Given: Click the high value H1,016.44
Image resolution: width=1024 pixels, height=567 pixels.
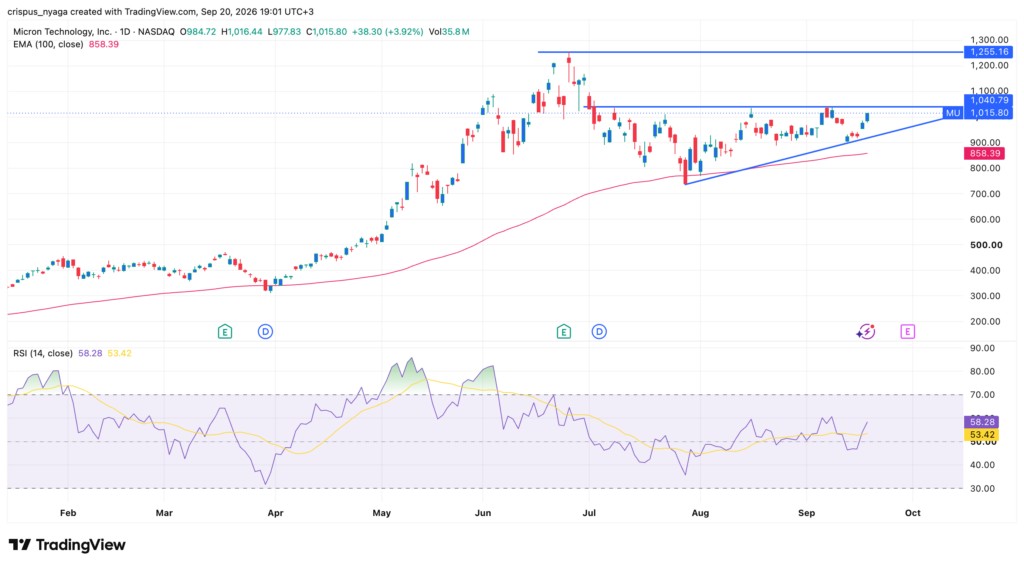Looking at the screenshot, I should [242, 31].
